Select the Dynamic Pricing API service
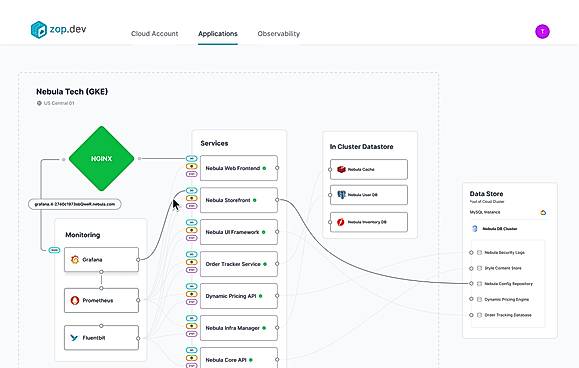The image size is (579, 368). pyautogui.click(x=239, y=296)
